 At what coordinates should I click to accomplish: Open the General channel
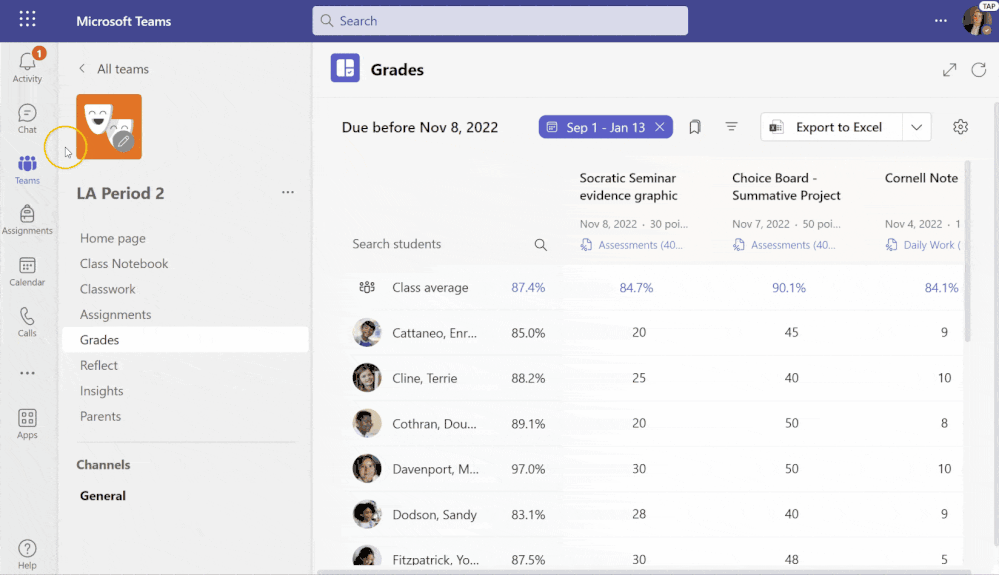click(x=103, y=495)
